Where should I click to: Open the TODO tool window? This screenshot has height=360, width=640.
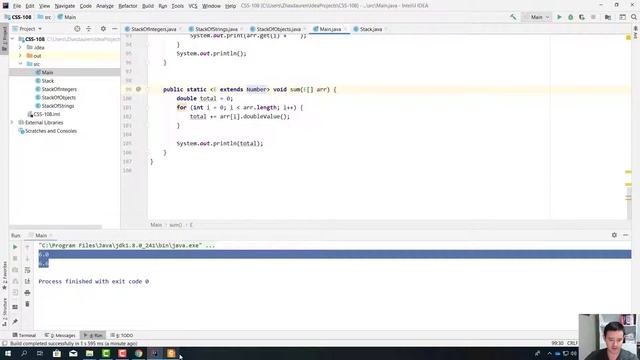click(x=122, y=335)
